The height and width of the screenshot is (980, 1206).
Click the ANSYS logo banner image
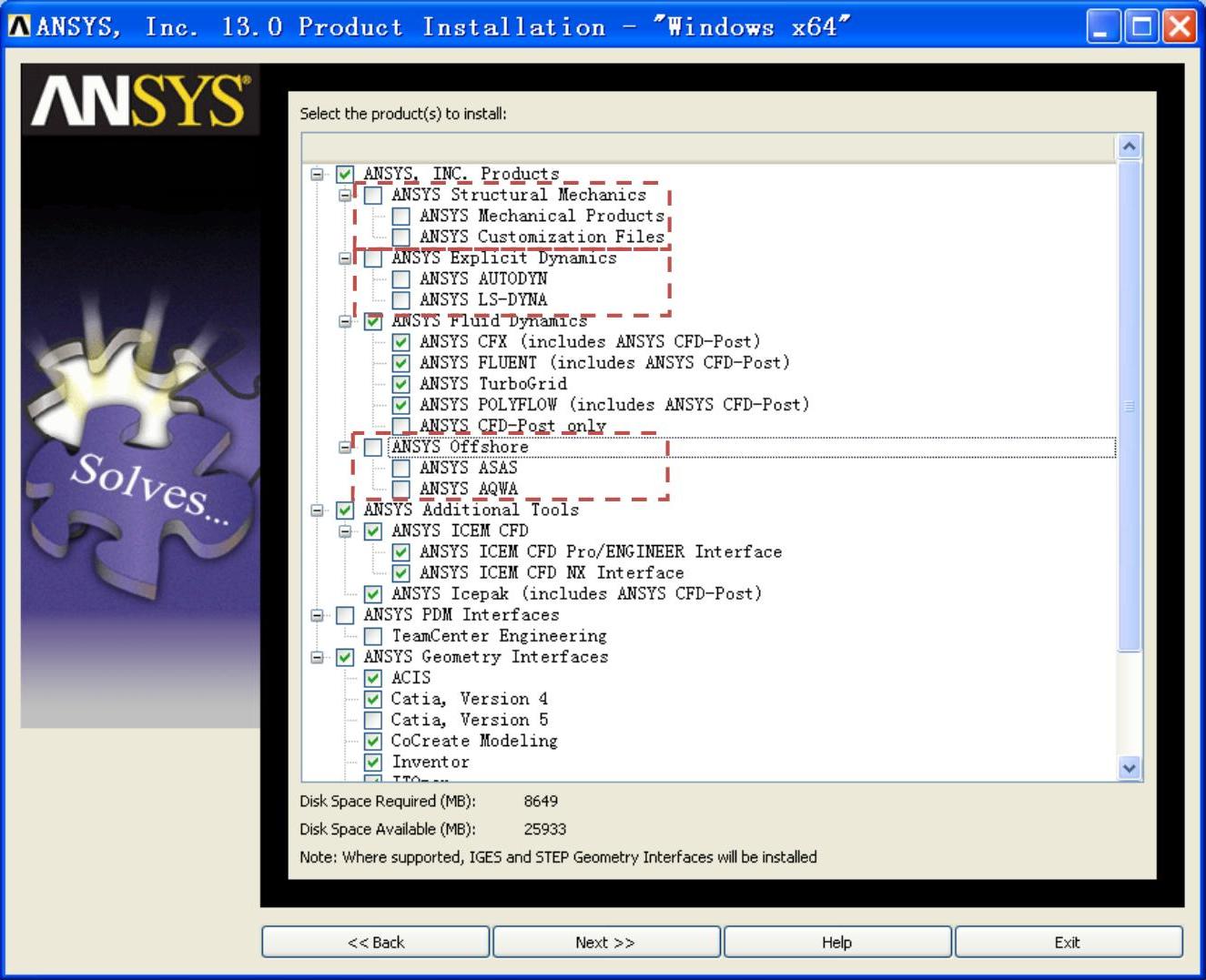point(140,100)
